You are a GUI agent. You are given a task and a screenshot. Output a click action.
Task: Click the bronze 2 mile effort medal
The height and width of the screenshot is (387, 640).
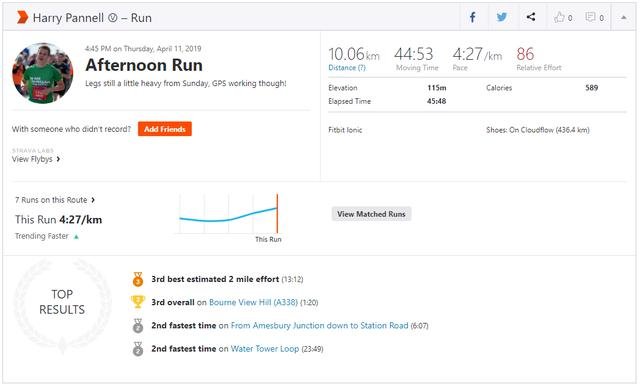click(x=138, y=279)
